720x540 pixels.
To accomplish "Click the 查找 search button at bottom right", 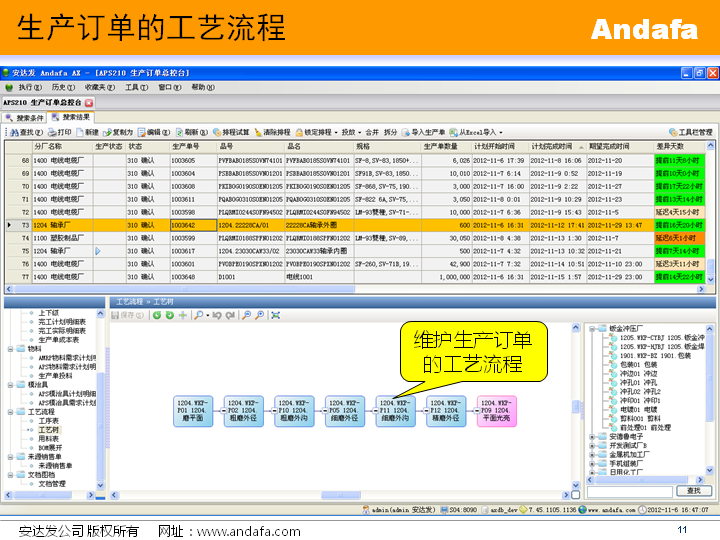I will click(687, 491).
